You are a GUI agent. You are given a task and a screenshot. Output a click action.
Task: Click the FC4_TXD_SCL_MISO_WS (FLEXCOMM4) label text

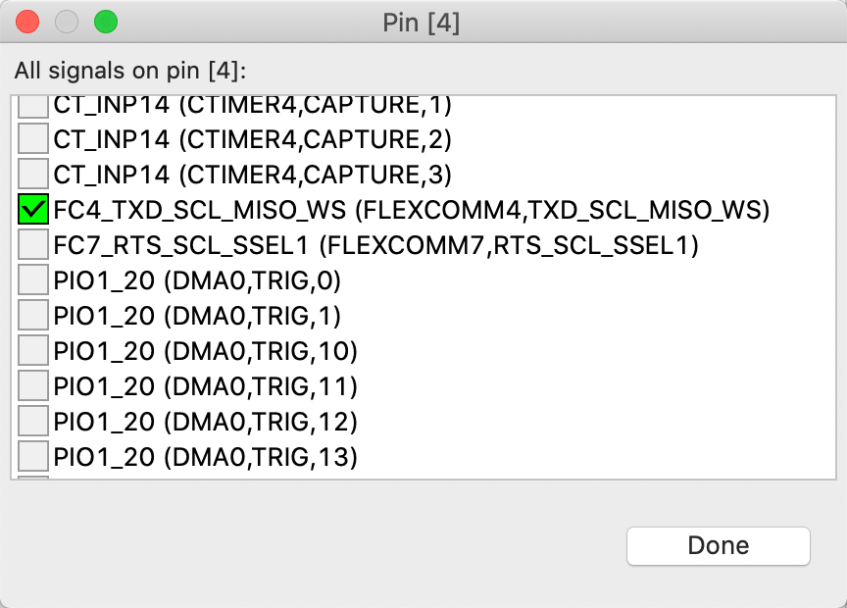411,210
